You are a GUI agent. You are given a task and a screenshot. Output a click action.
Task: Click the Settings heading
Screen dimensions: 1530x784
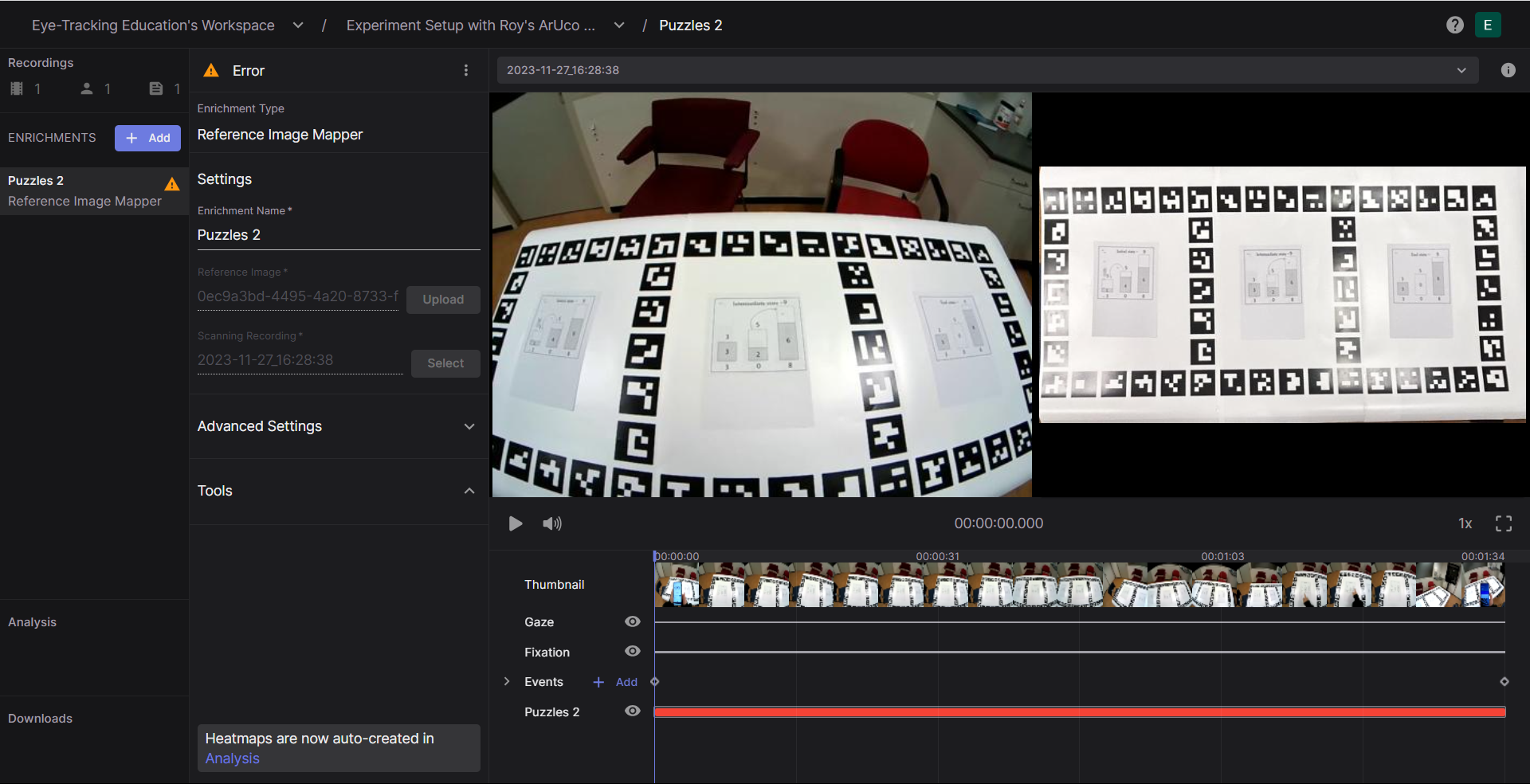pos(225,179)
